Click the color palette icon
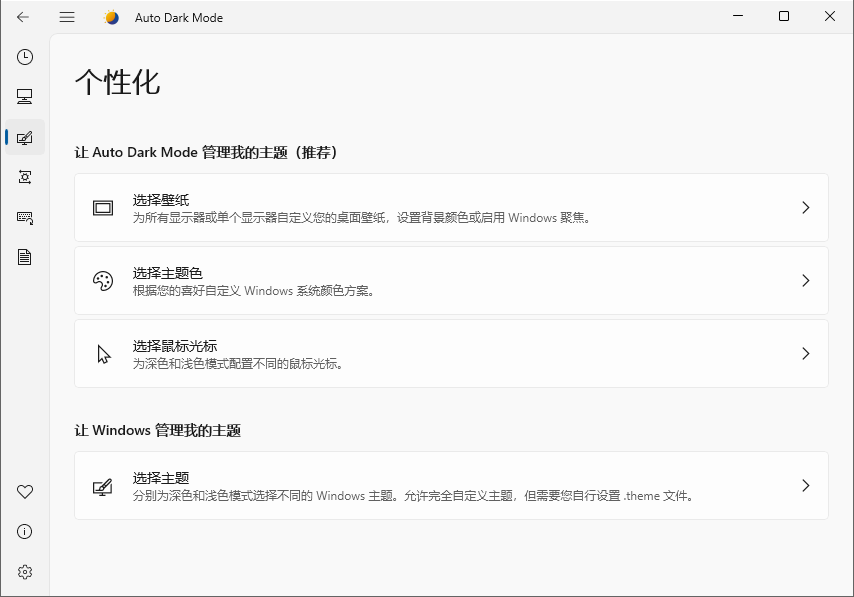 [103, 281]
